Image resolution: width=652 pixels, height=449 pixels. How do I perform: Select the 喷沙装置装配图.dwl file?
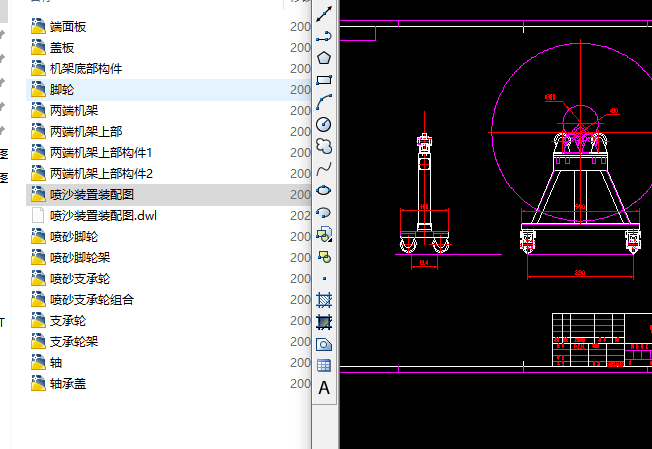click(103, 215)
